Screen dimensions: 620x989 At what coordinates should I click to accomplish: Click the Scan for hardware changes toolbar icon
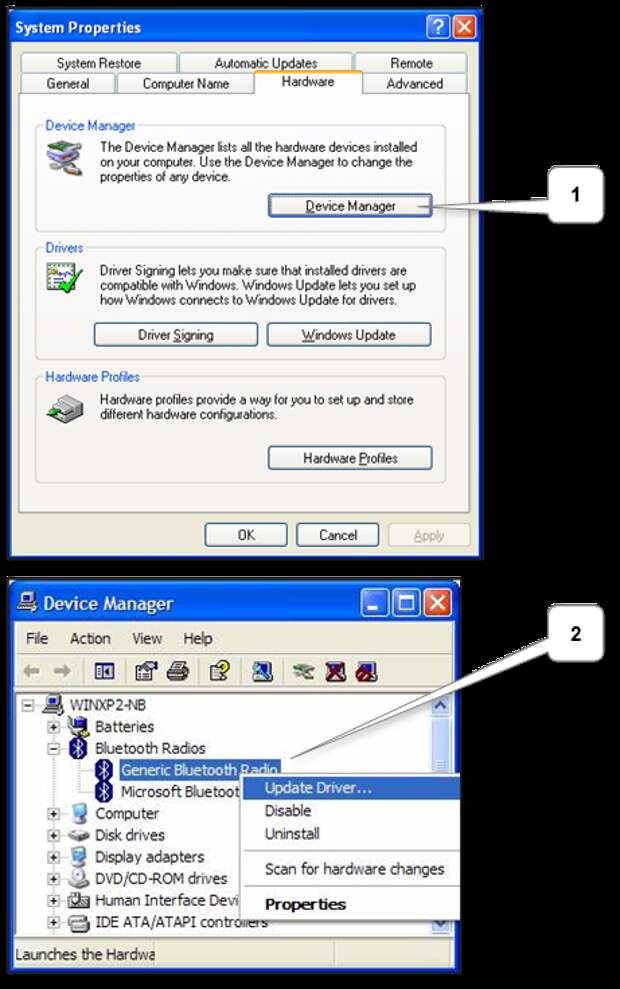(262, 671)
